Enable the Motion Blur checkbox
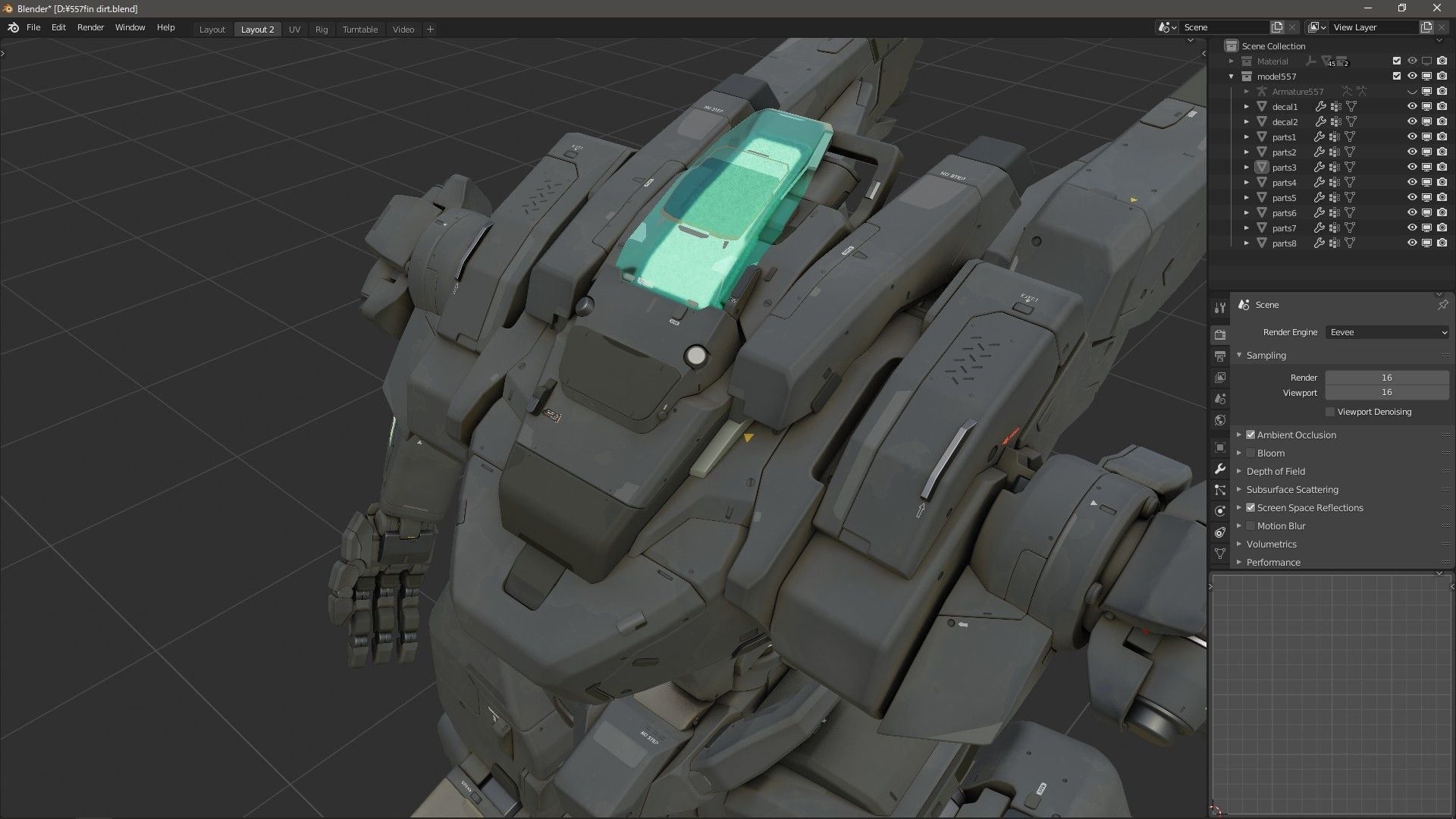 (x=1250, y=526)
